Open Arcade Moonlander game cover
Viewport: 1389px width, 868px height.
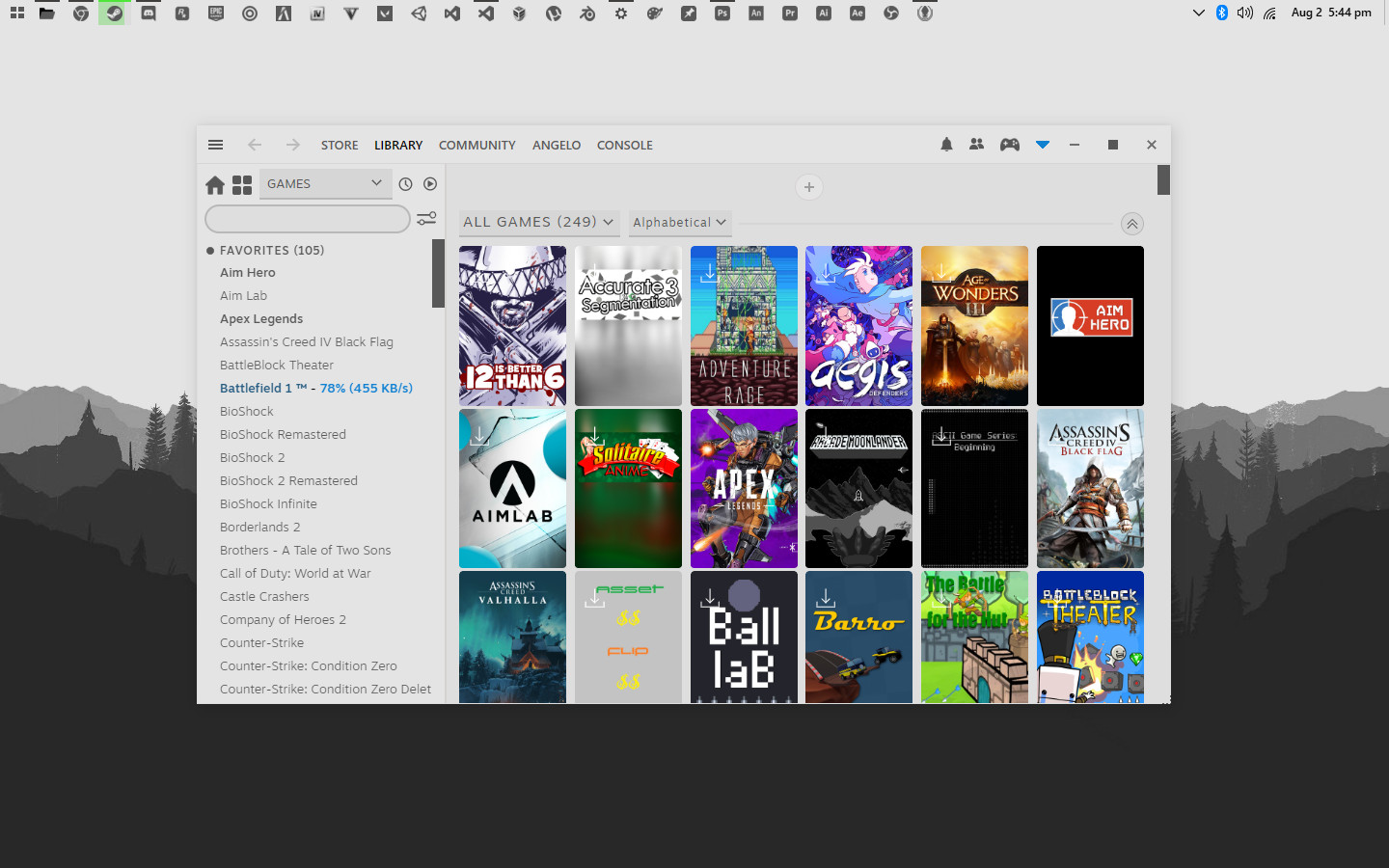pos(858,489)
